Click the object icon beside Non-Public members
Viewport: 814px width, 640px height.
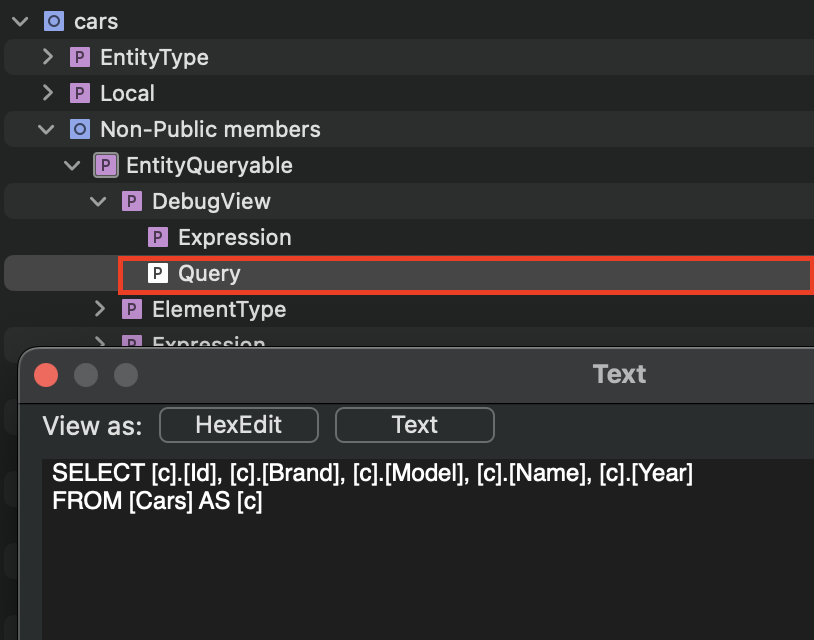tap(80, 129)
